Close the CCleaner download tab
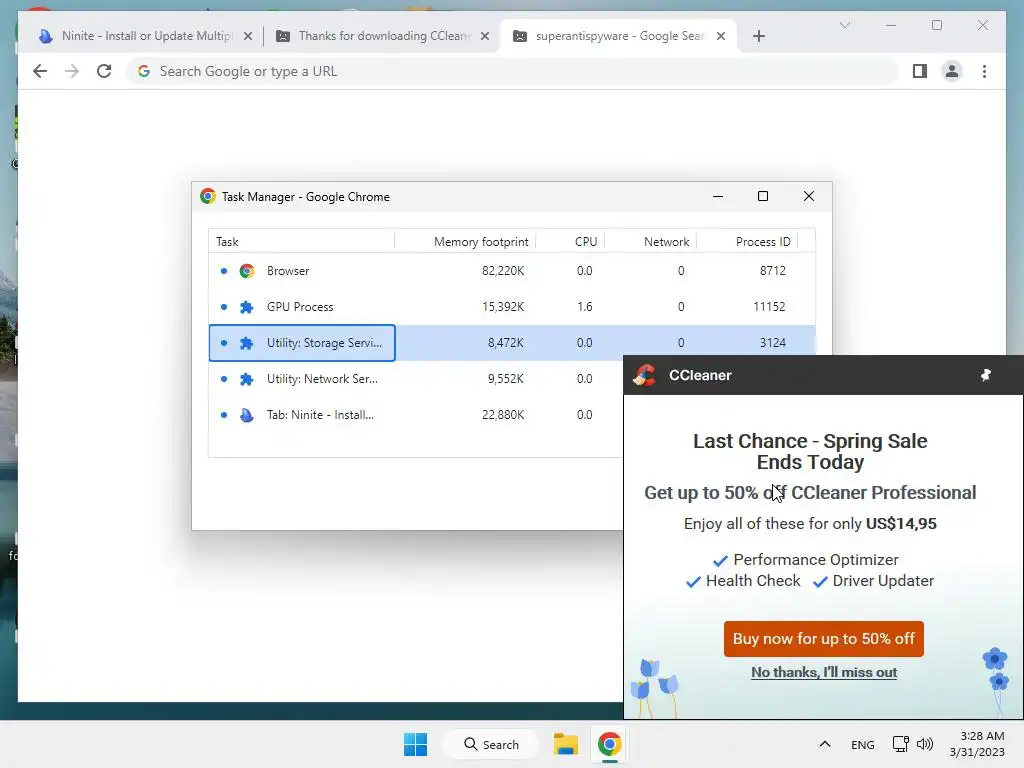Image resolution: width=1024 pixels, height=768 pixels. (485, 36)
